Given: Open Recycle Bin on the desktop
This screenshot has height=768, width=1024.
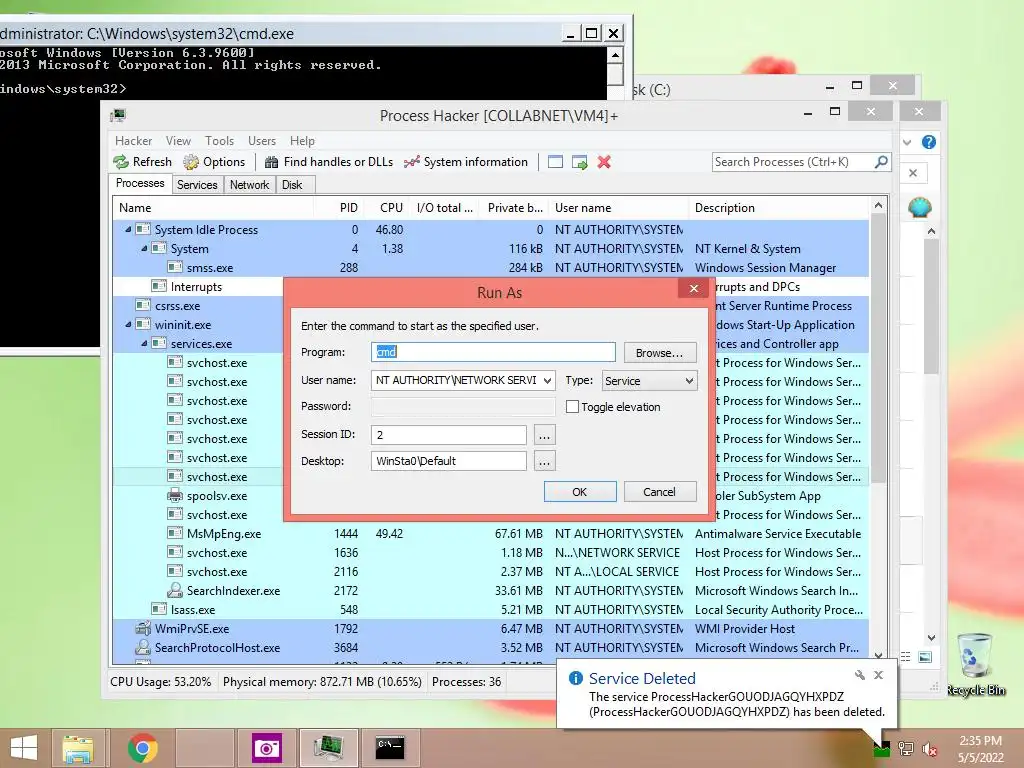Looking at the screenshot, I should (x=976, y=664).
